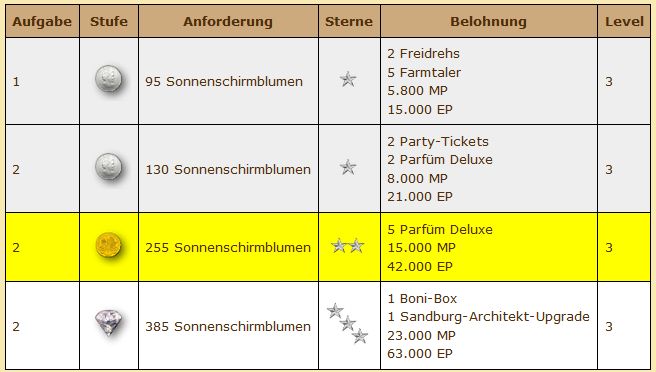Click the Stufe column header

pyautogui.click(x=109, y=21)
